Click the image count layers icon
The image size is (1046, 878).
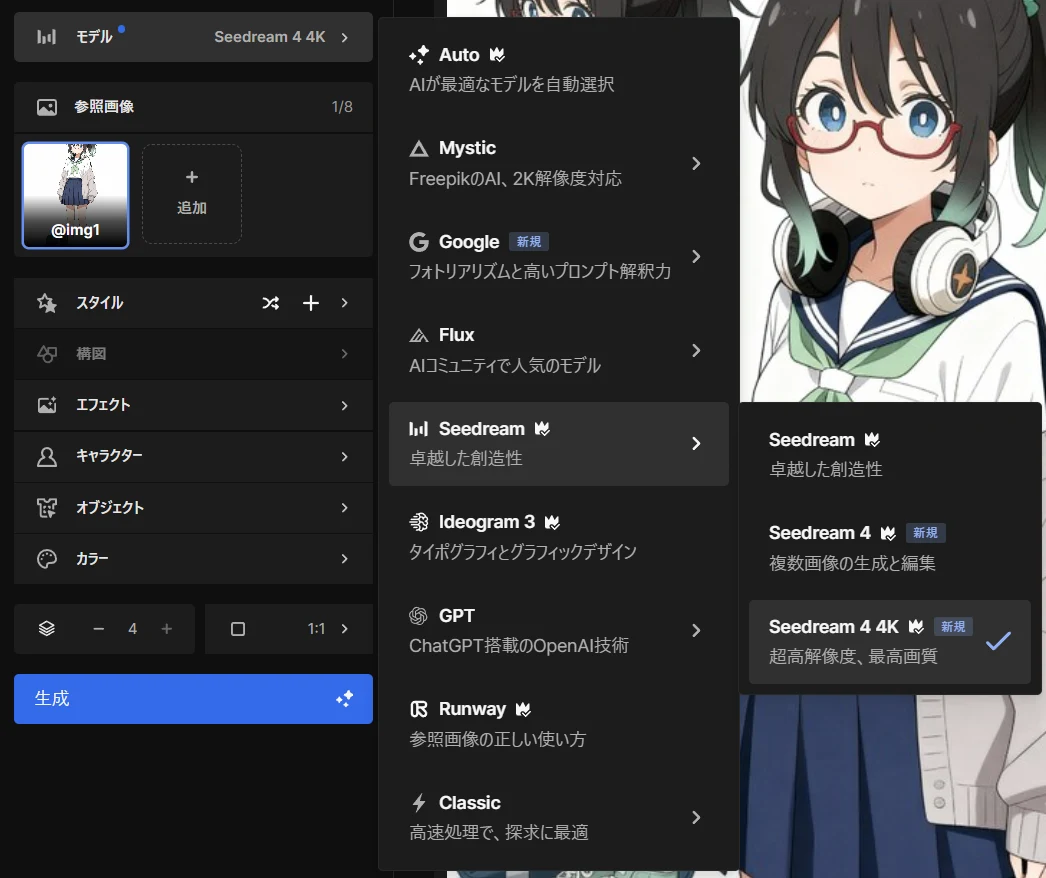[x=47, y=628]
